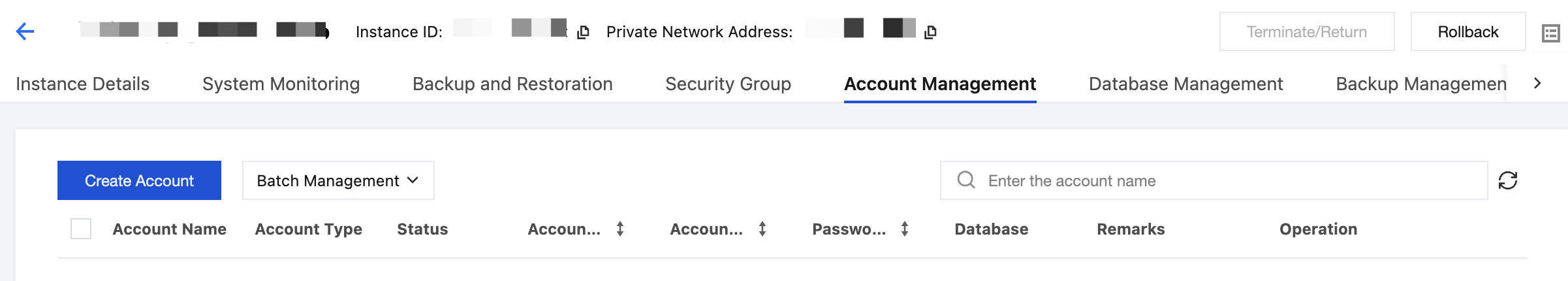Select the Security Group tab
Image resolution: width=1568 pixels, height=281 pixels.
point(728,84)
